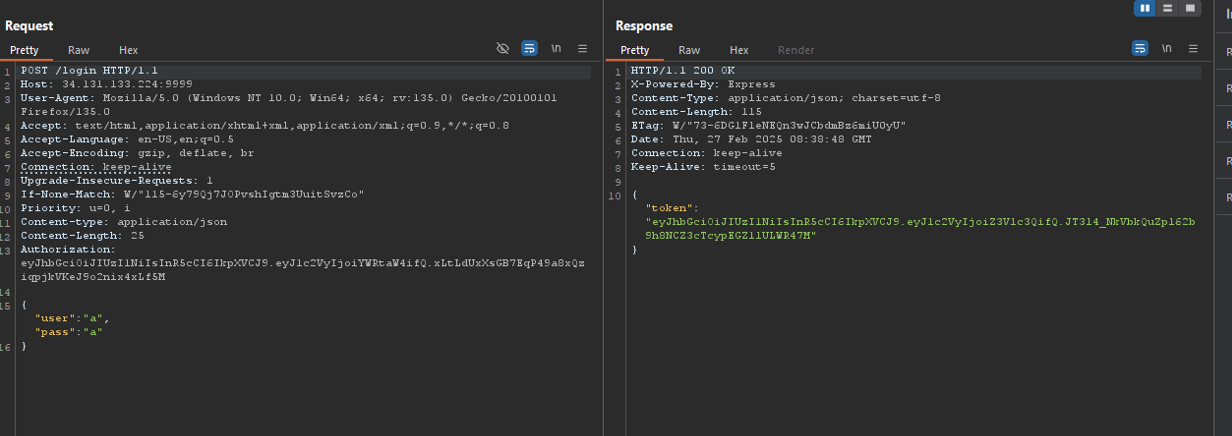
Task: Show non-printable characters in Request panel
Action: coord(556,48)
